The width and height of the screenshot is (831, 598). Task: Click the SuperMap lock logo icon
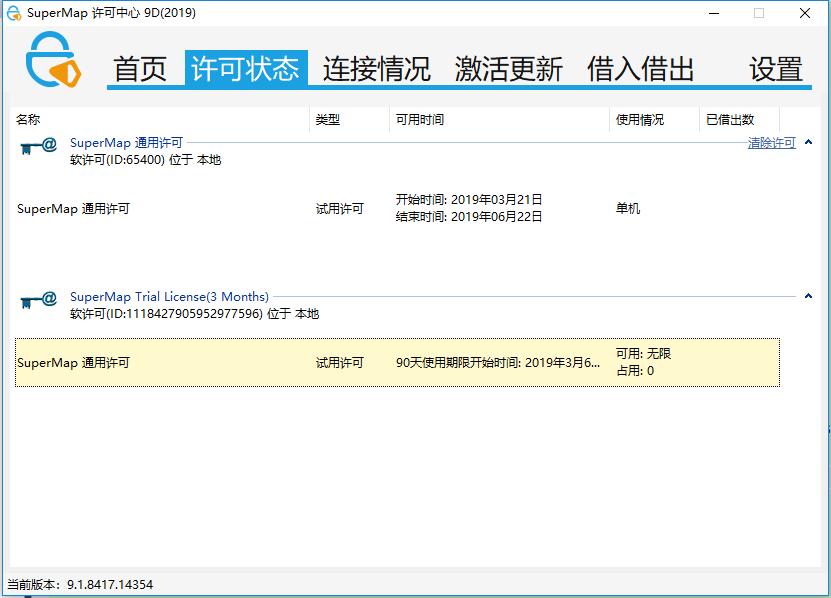pyautogui.click(x=53, y=59)
